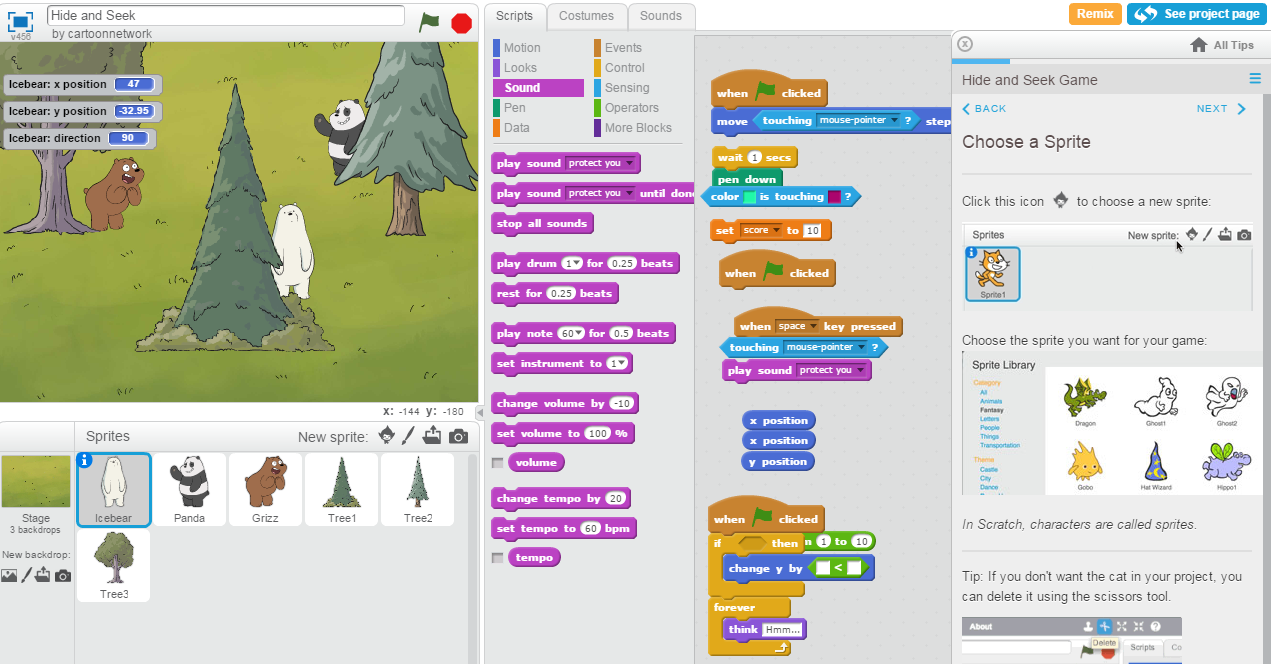Close the tips panel with X icon
Screen dimensions: 1271x664
point(964,44)
